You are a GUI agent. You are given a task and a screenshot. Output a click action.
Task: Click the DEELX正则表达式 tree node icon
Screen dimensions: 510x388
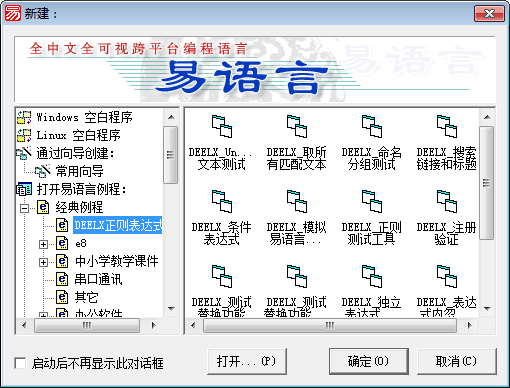coord(62,225)
